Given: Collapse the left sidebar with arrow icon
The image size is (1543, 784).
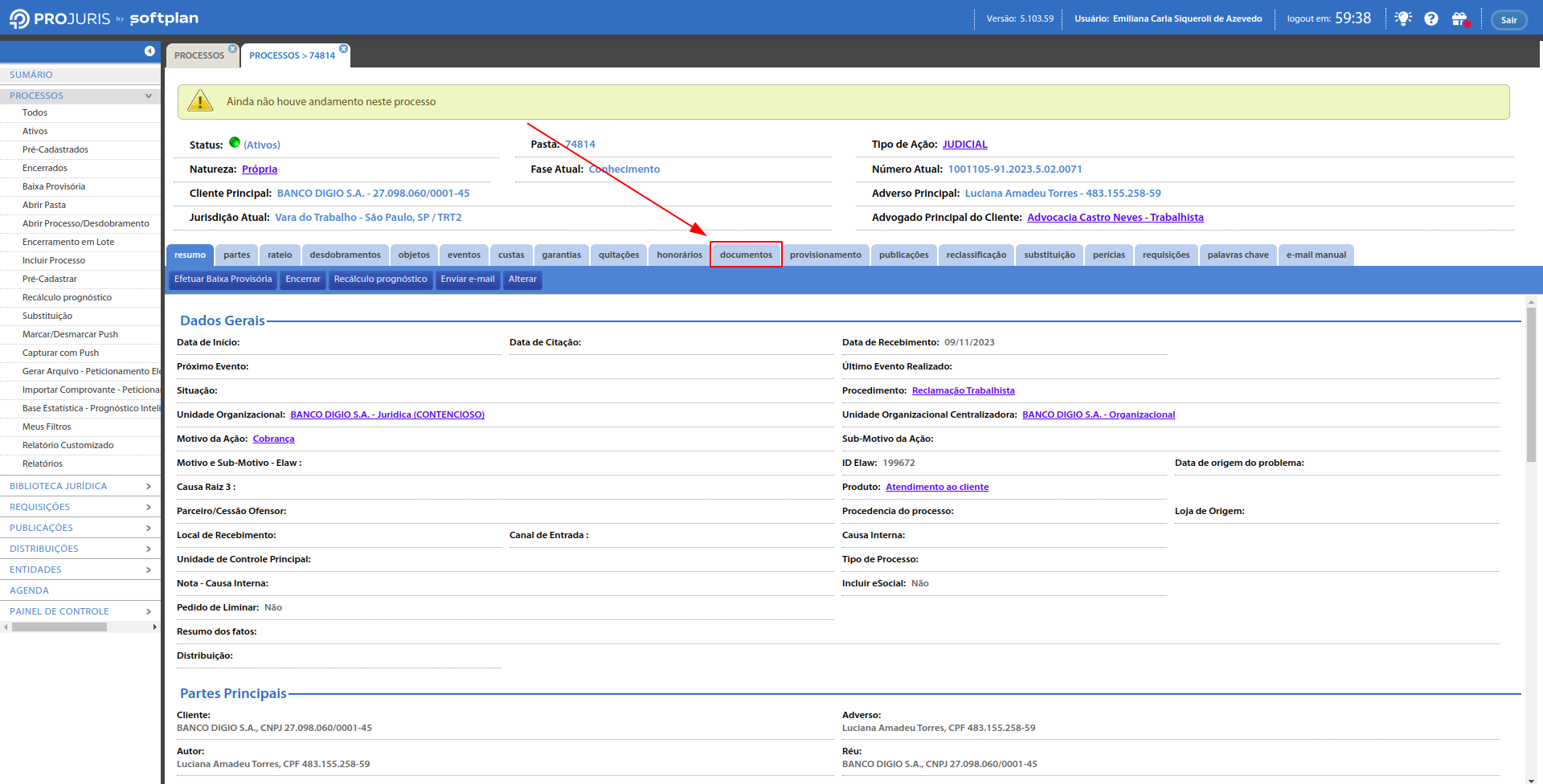Looking at the screenshot, I should tap(149, 51).
